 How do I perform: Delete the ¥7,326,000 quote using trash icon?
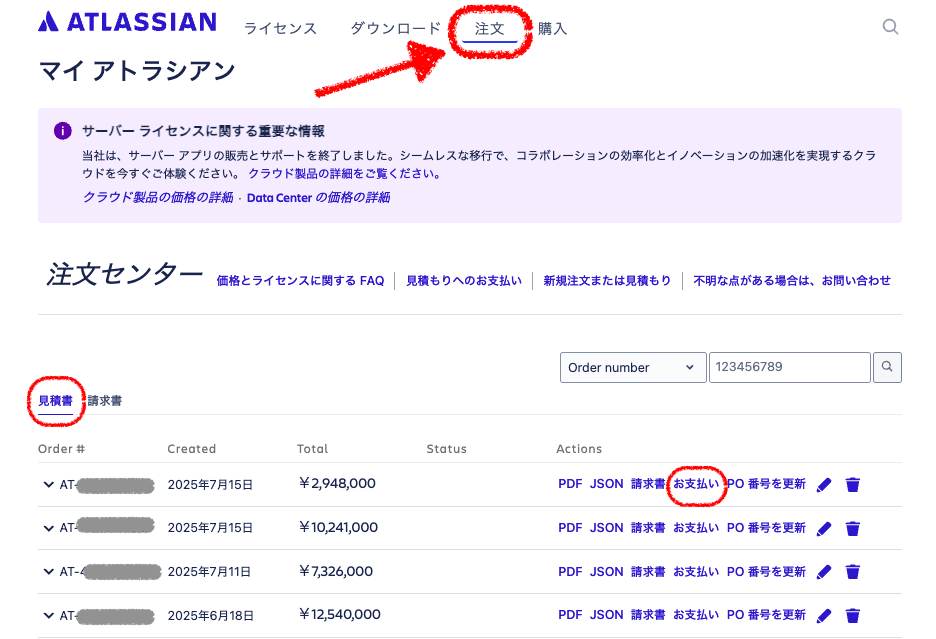(x=853, y=572)
